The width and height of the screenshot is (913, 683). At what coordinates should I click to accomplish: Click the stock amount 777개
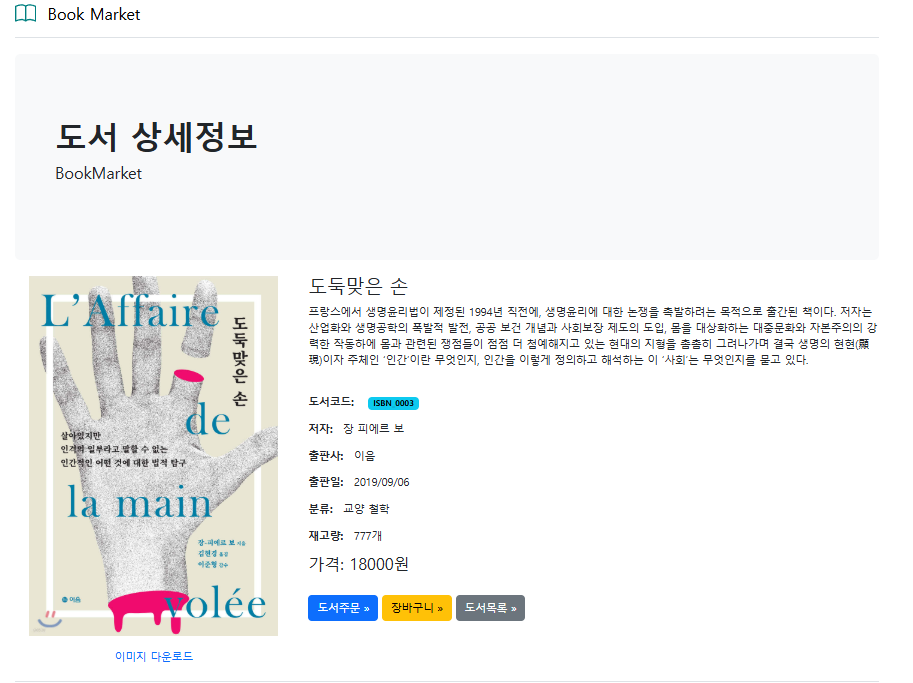pos(368,536)
